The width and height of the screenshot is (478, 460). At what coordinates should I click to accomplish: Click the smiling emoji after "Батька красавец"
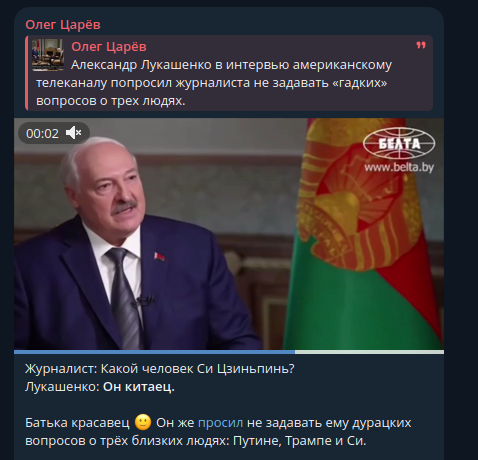(143, 422)
